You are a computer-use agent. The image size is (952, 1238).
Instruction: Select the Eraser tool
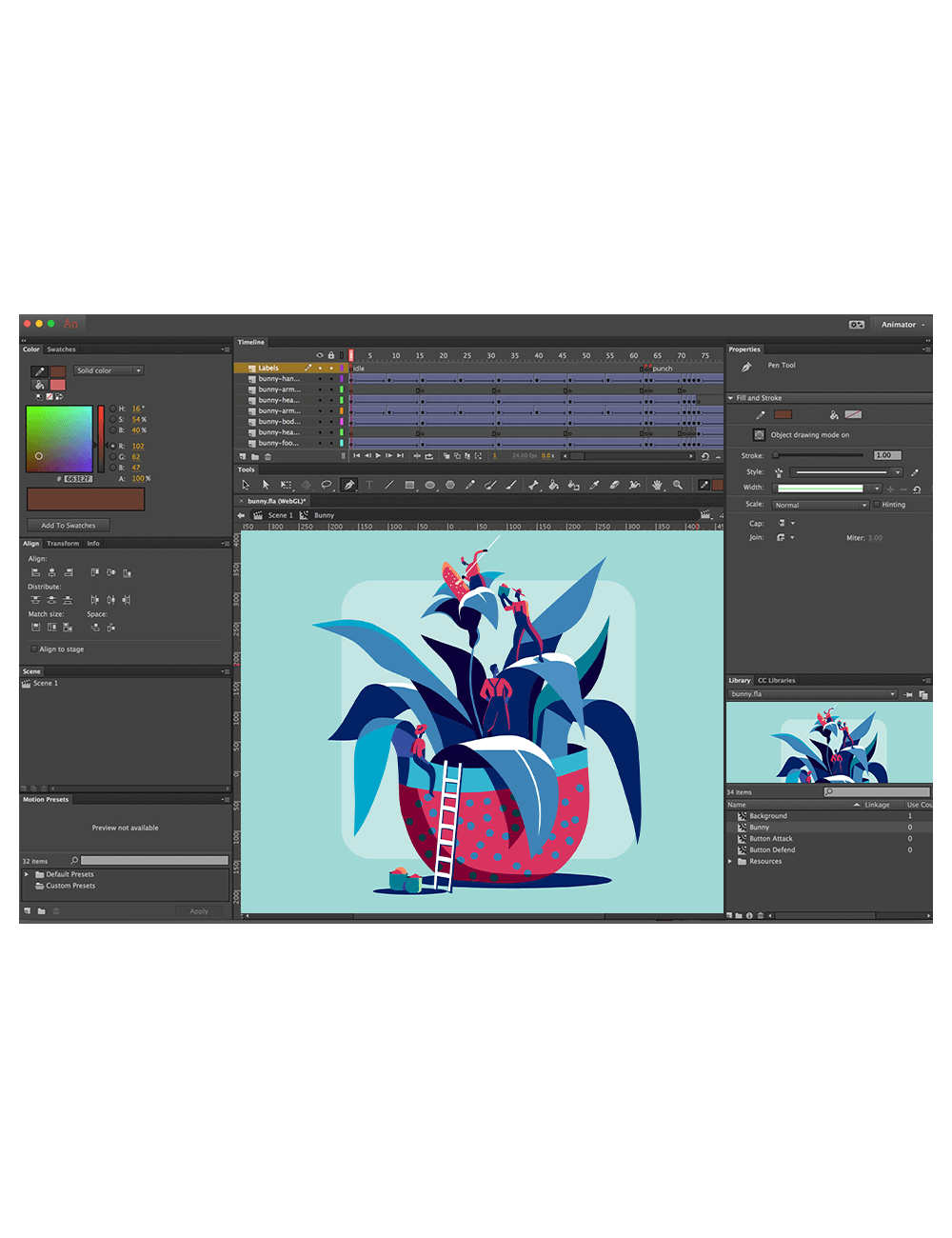(614, 486)
